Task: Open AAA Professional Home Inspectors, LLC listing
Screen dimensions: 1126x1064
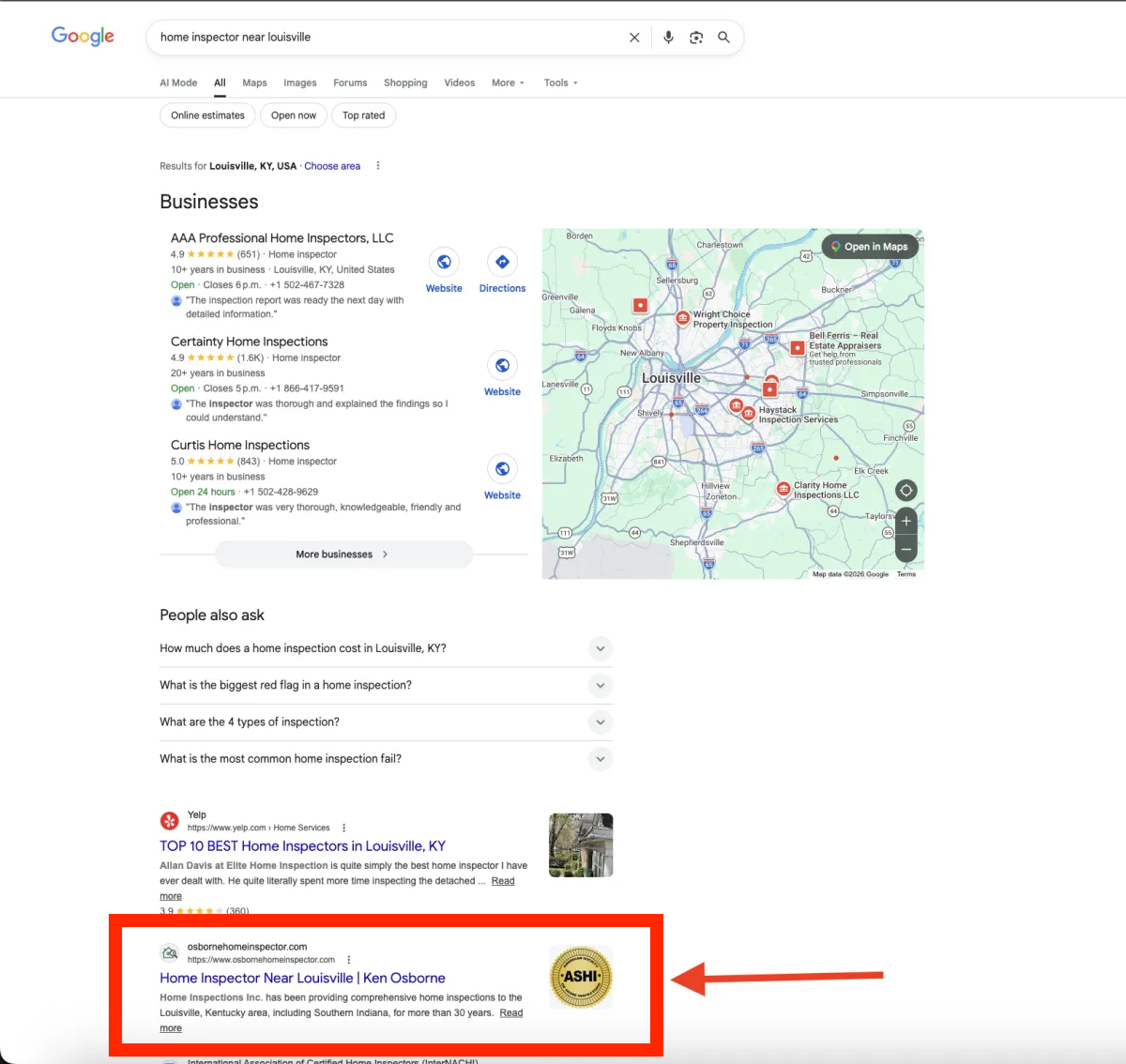Action: point(281,238)
